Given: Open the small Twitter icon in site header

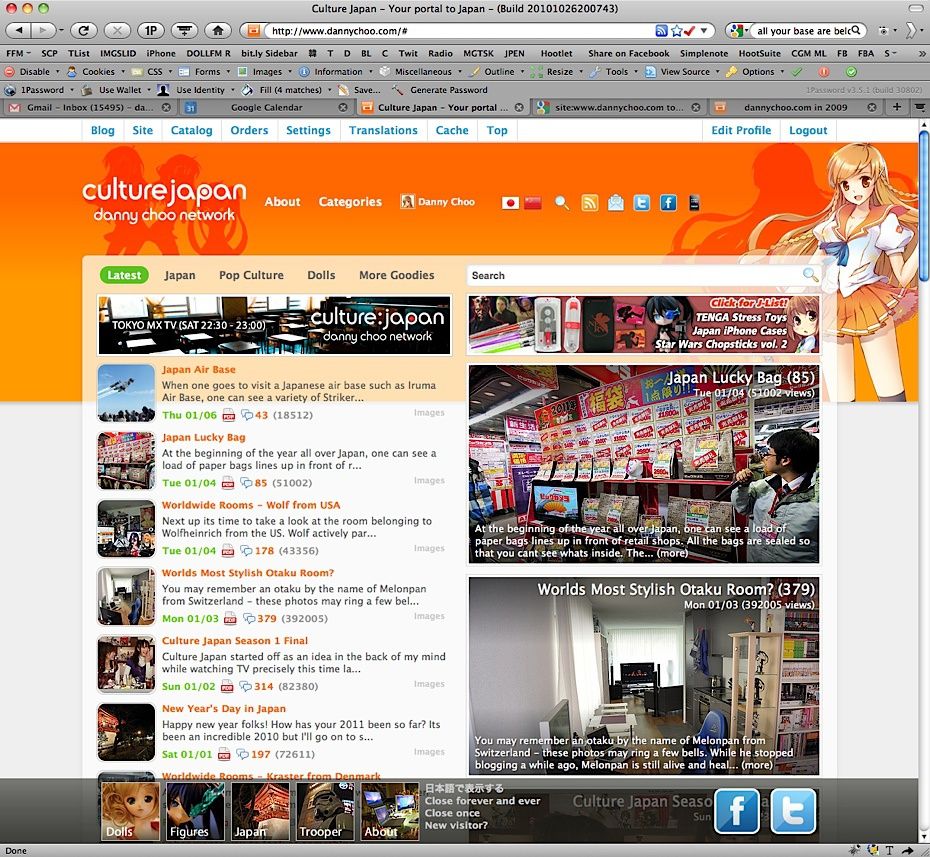Looking at the screenshot, I should [x=642, y=203].
